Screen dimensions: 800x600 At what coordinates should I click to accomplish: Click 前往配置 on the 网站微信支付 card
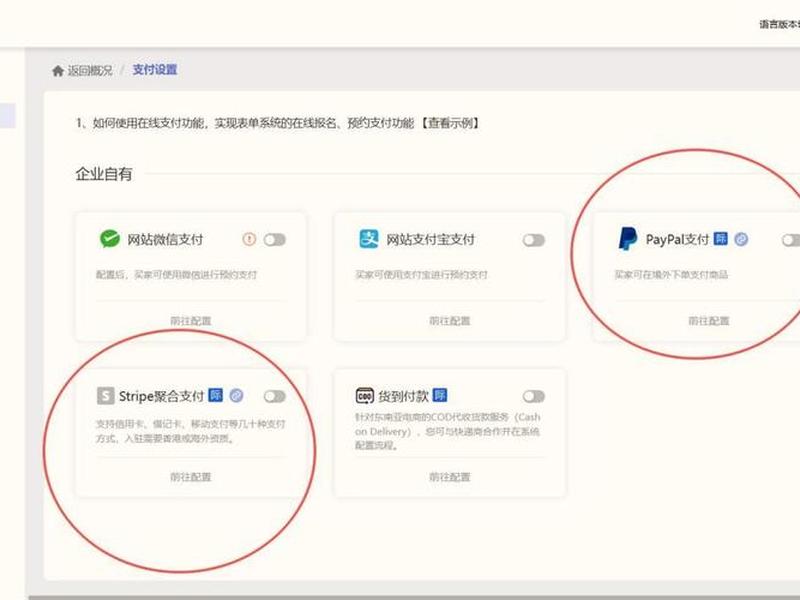[x=190, y=321]
